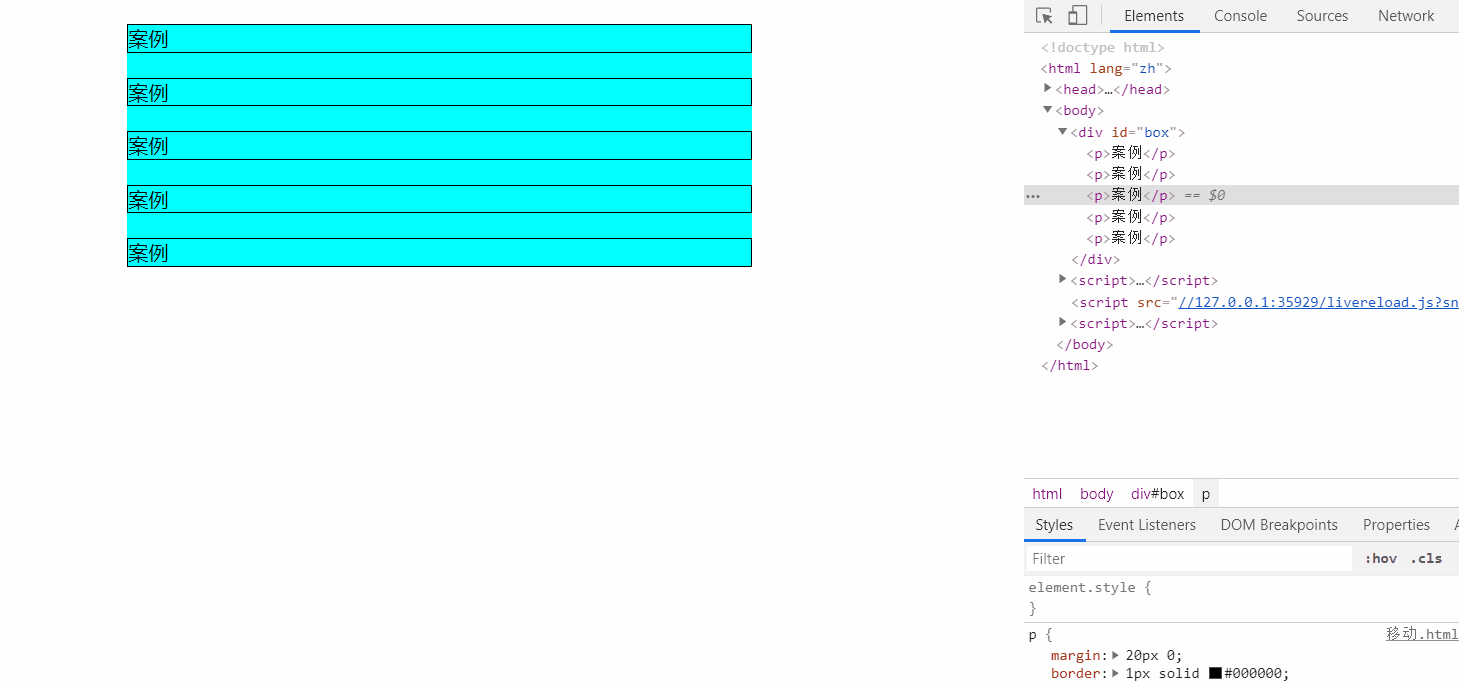Open the DOM Breakpoints pane tab

click(1278, 525)
